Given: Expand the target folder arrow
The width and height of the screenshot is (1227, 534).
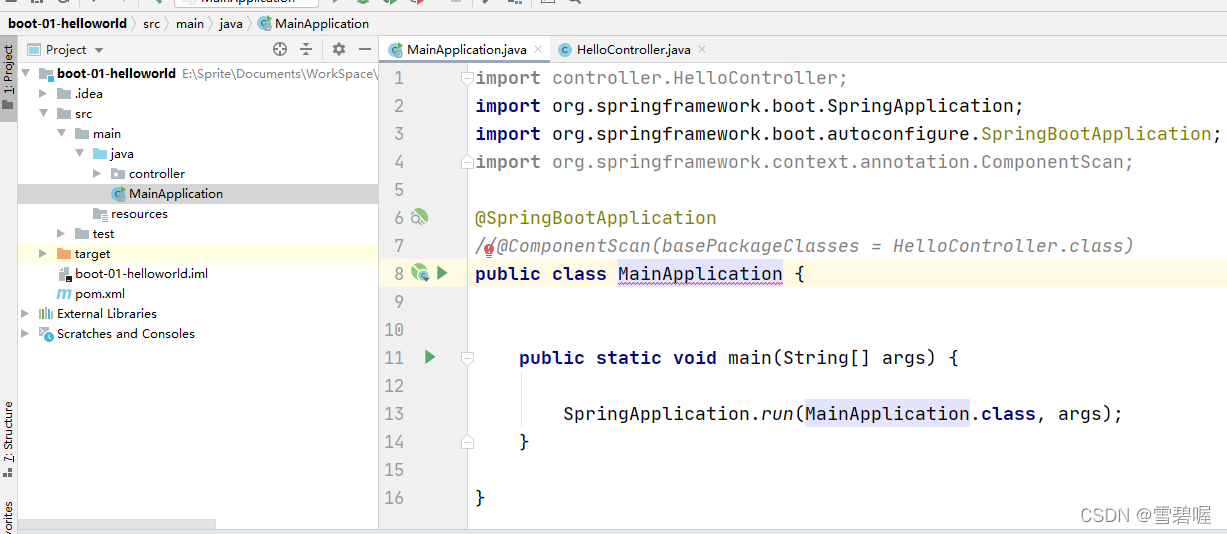Looking at the screenshot, I should coord(43,253).
